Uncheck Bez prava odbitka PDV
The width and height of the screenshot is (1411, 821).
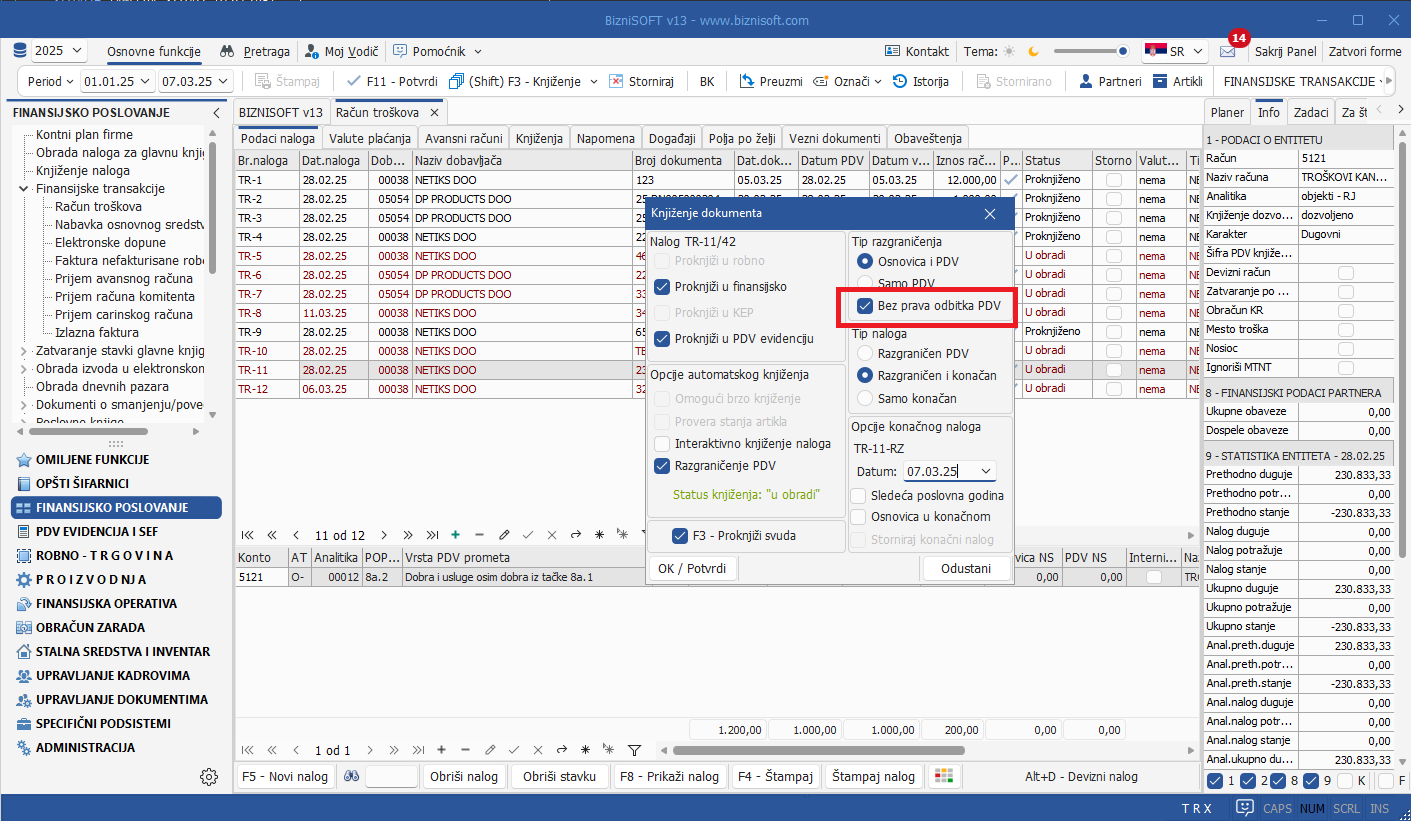[866, 307]
